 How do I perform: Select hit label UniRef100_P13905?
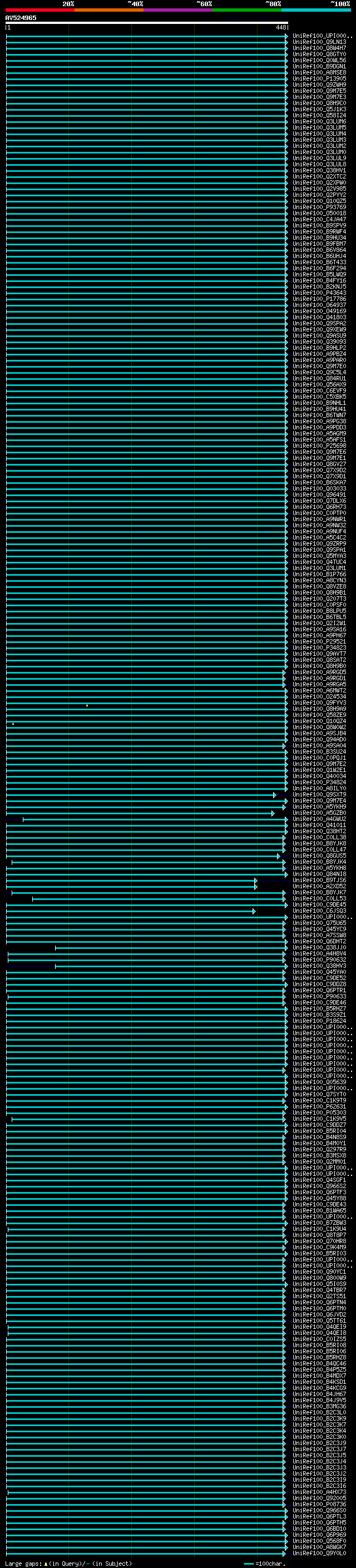(x=319, y=79)
